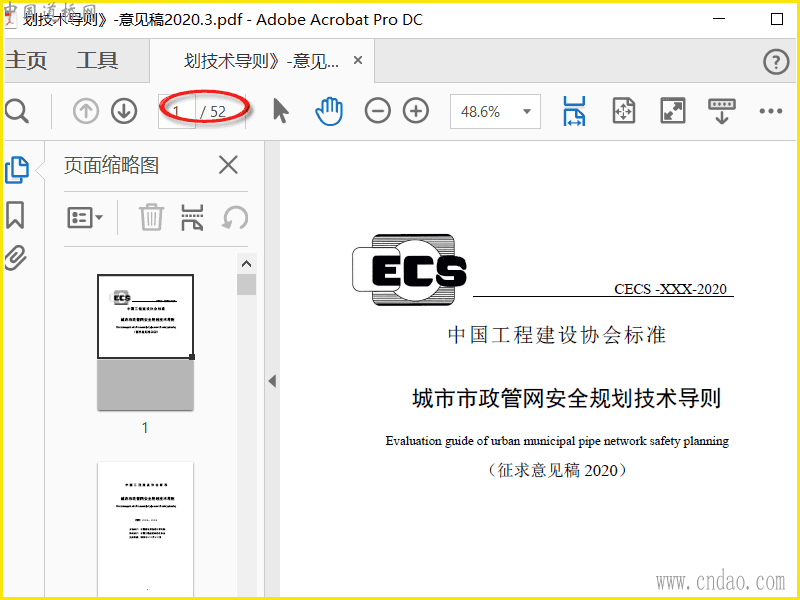The image size is (800, 600).
Task: Close the document tab
Action: (358, 61)
